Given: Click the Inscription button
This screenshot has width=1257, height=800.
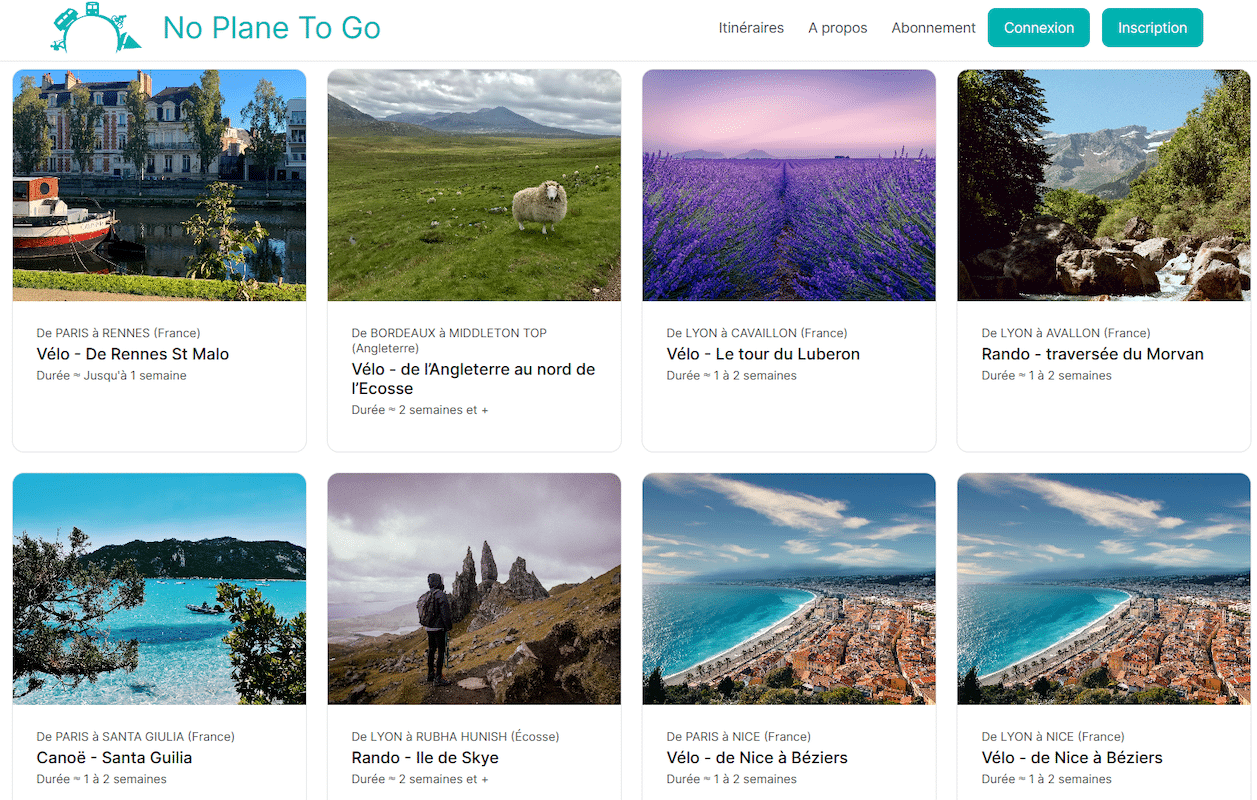Looking at the screenshot, I should (1152, 28).
